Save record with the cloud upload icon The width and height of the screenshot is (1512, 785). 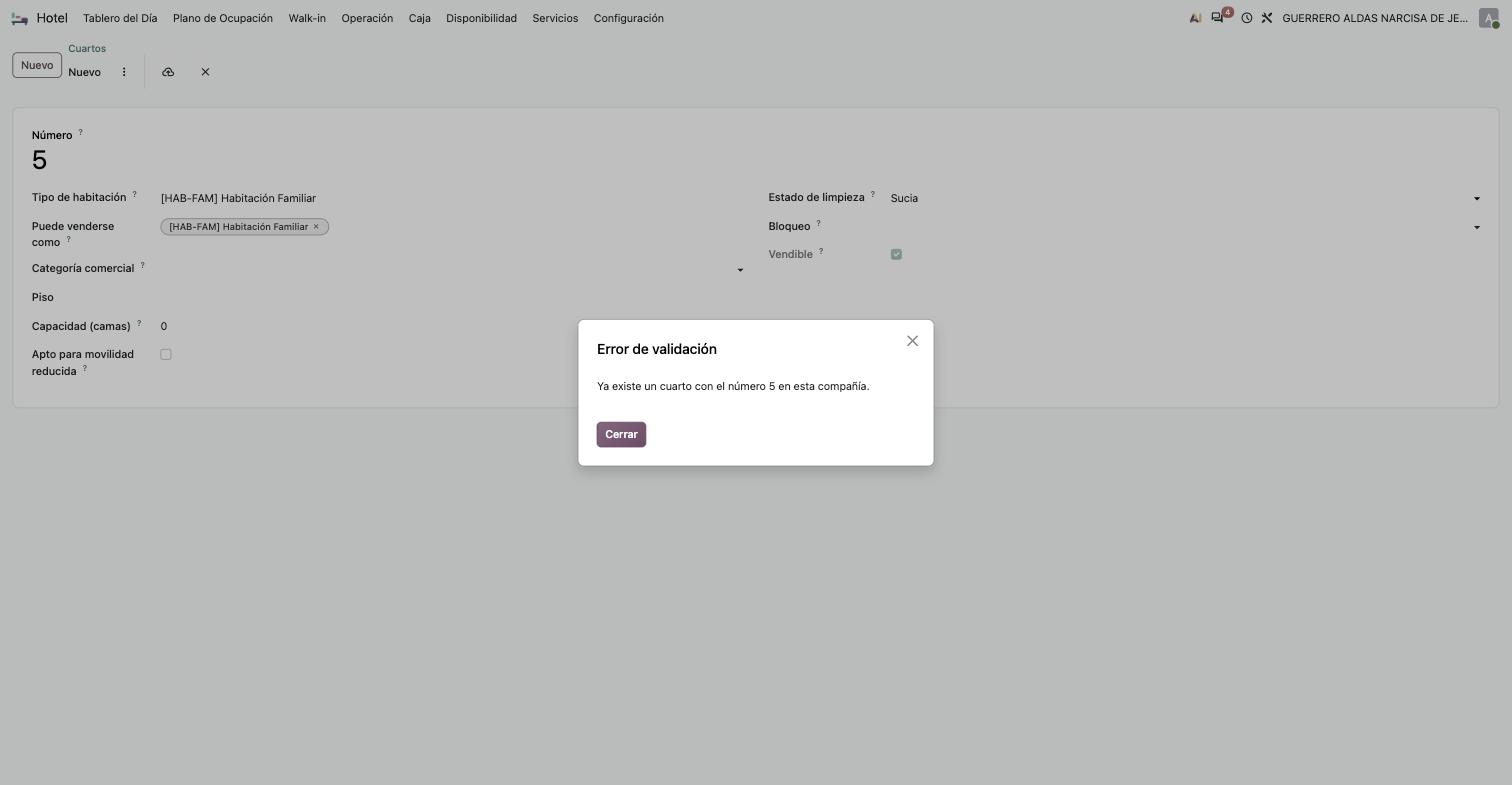(168, 72)
